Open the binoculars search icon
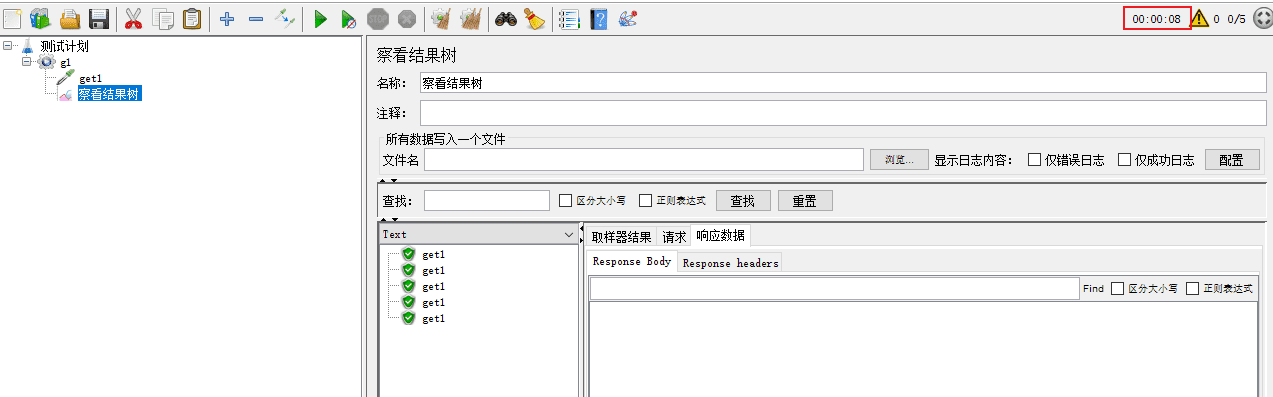Screen dimensions: 1273x397 [506, 18]
